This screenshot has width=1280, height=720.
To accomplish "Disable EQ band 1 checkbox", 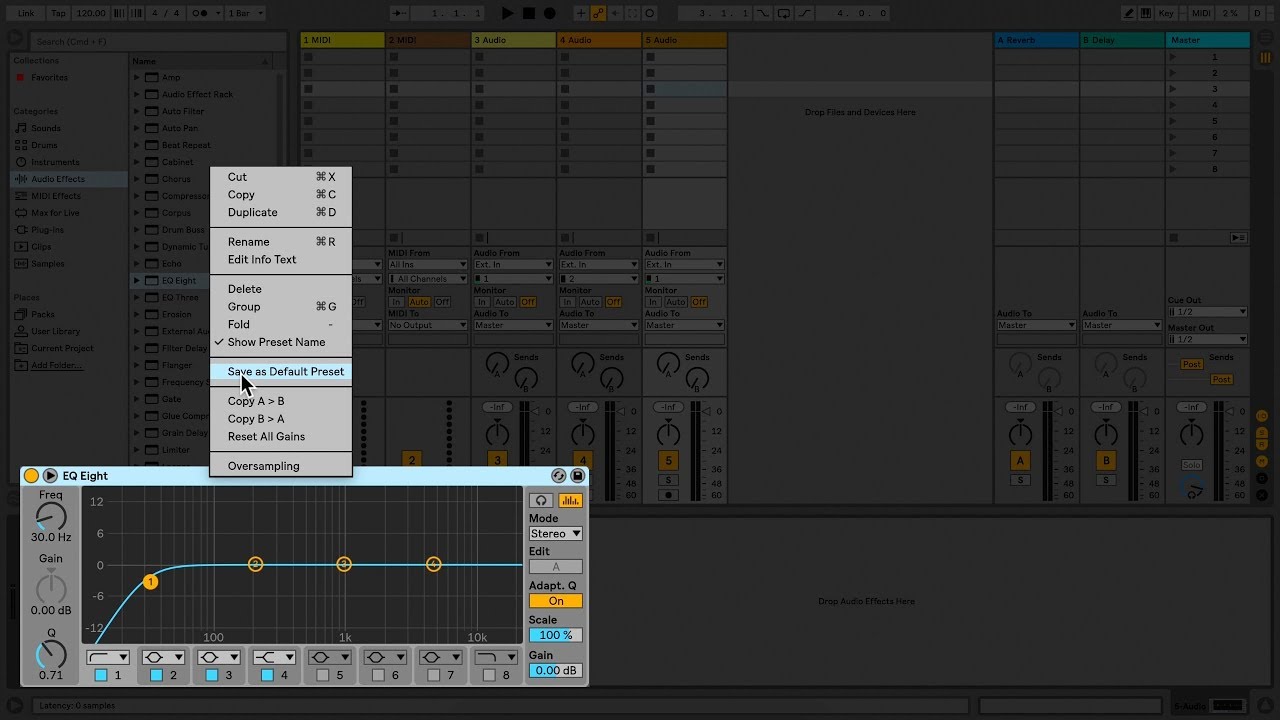I will click(x=100, y=675).
